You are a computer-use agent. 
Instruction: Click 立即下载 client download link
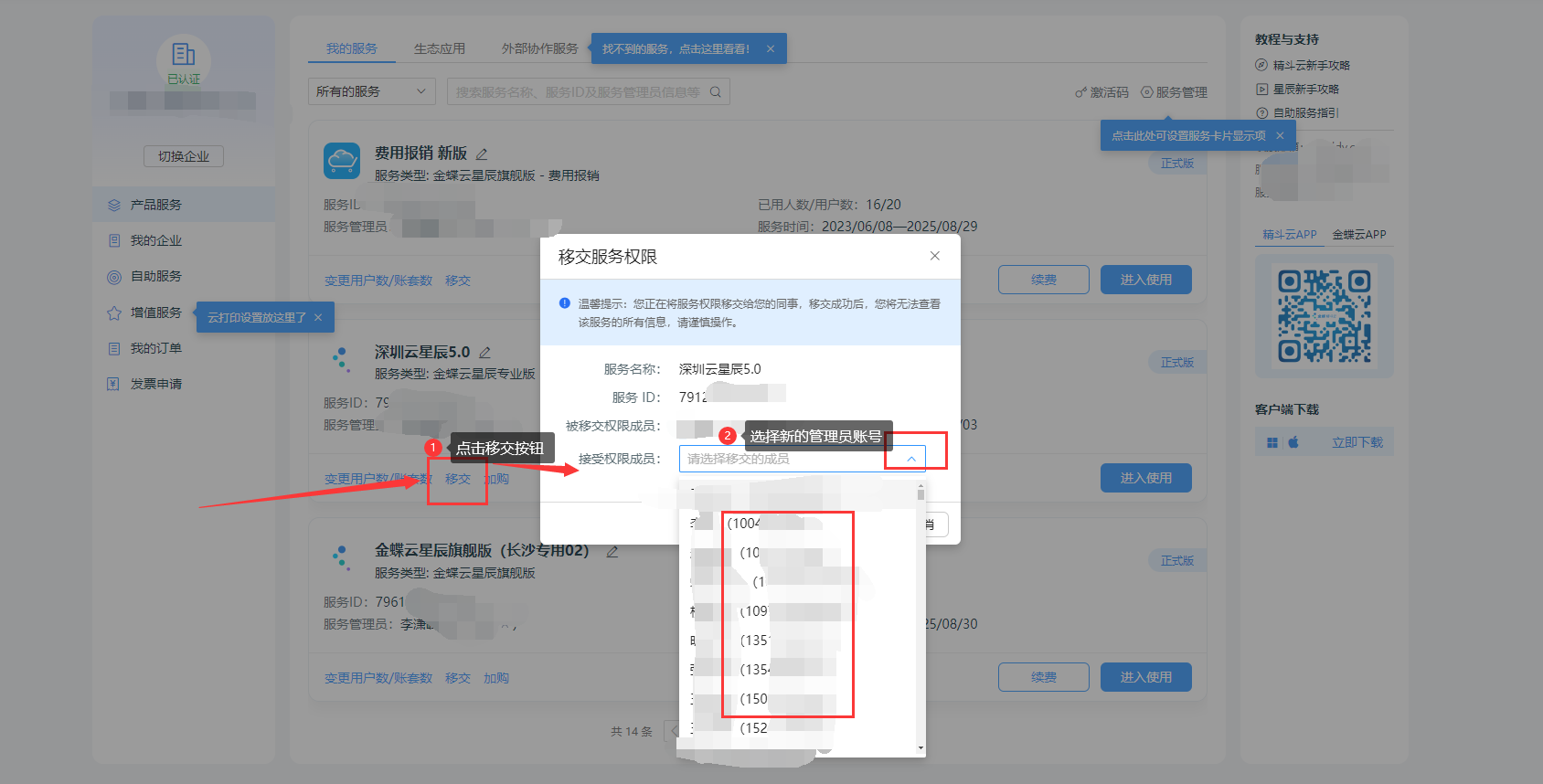[1357, 442]
